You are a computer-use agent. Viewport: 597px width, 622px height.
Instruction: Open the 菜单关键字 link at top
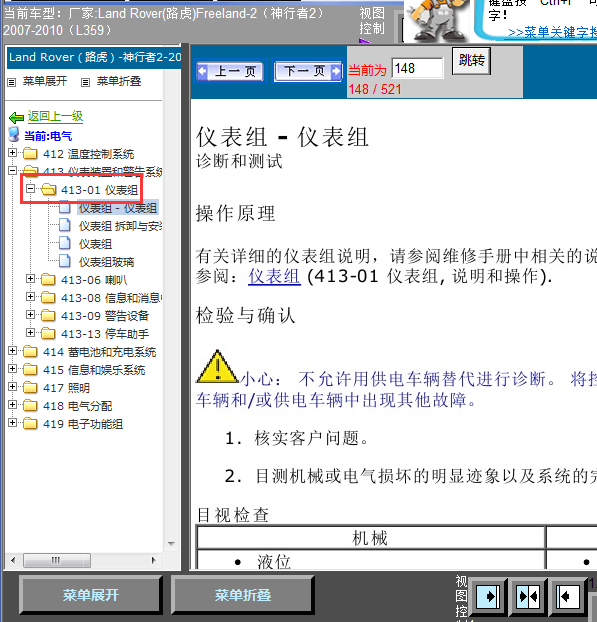click(552, 32)
